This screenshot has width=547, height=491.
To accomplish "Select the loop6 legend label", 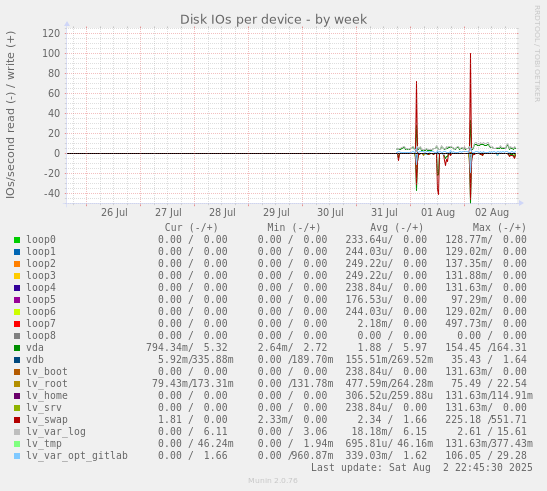I will (41, 312).
